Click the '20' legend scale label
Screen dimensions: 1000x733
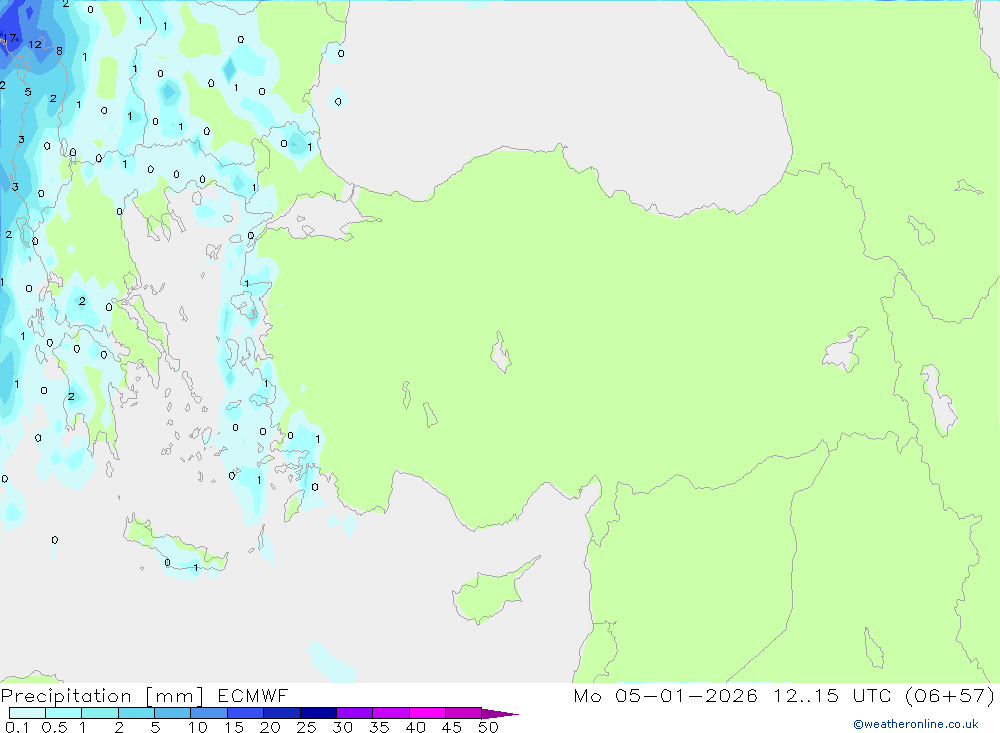tap(270, 727)
